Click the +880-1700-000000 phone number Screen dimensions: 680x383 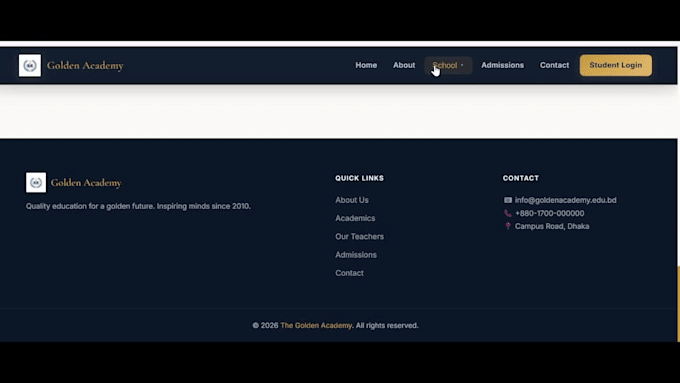tap(549, 213)
